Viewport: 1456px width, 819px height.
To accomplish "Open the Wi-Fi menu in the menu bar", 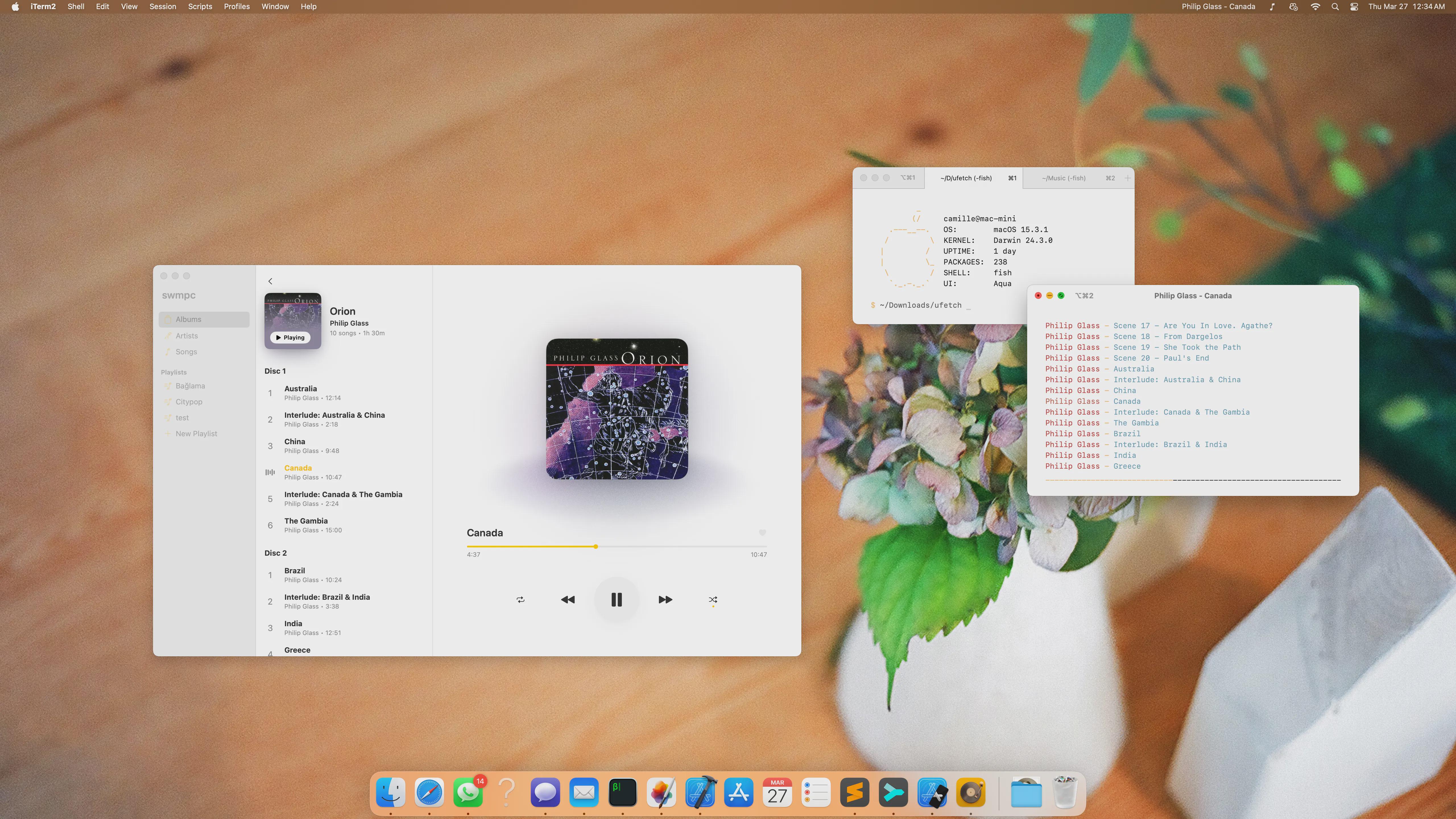I will tap(1315, 6).
